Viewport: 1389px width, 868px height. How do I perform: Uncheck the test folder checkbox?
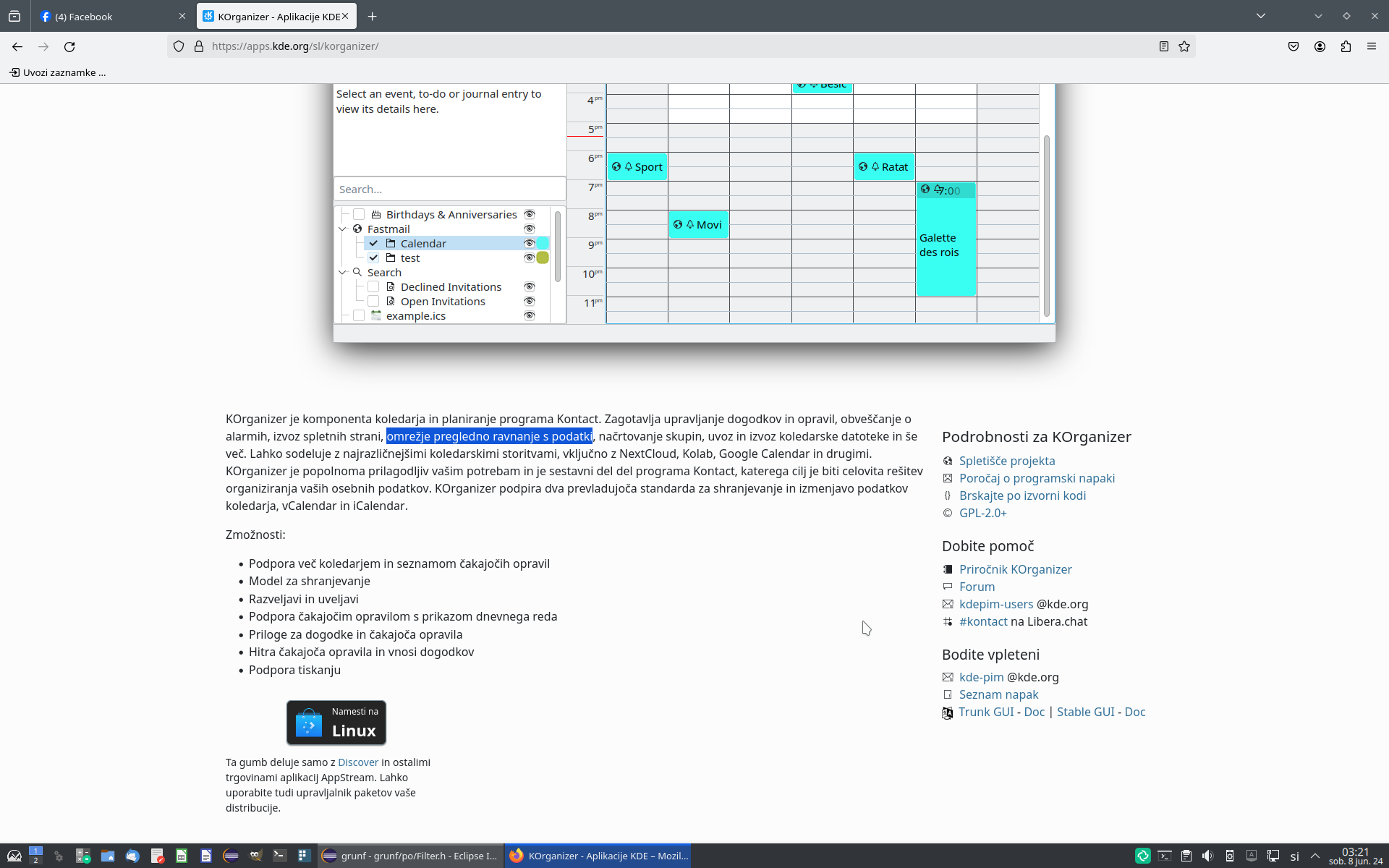pos(373,258)
